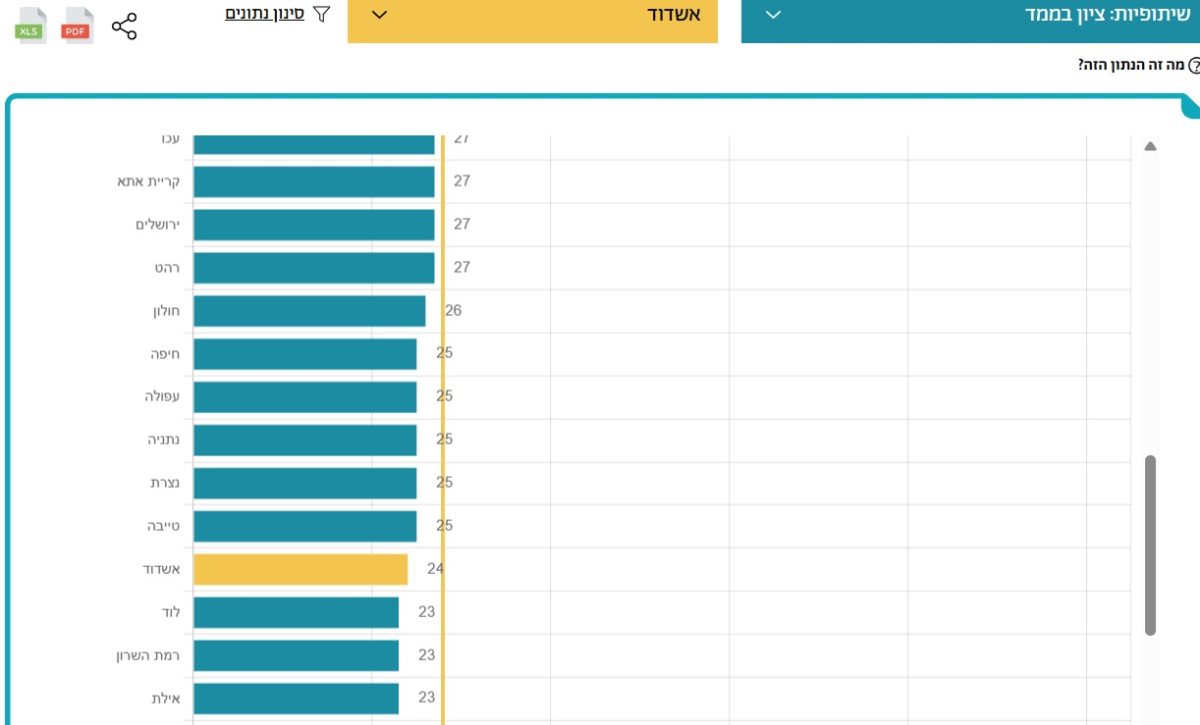The width and height of the screenshot is (1200, 725).
Task: Click the chevron in the yellow אשדוד selector
Action: click(x=379, y=15)
